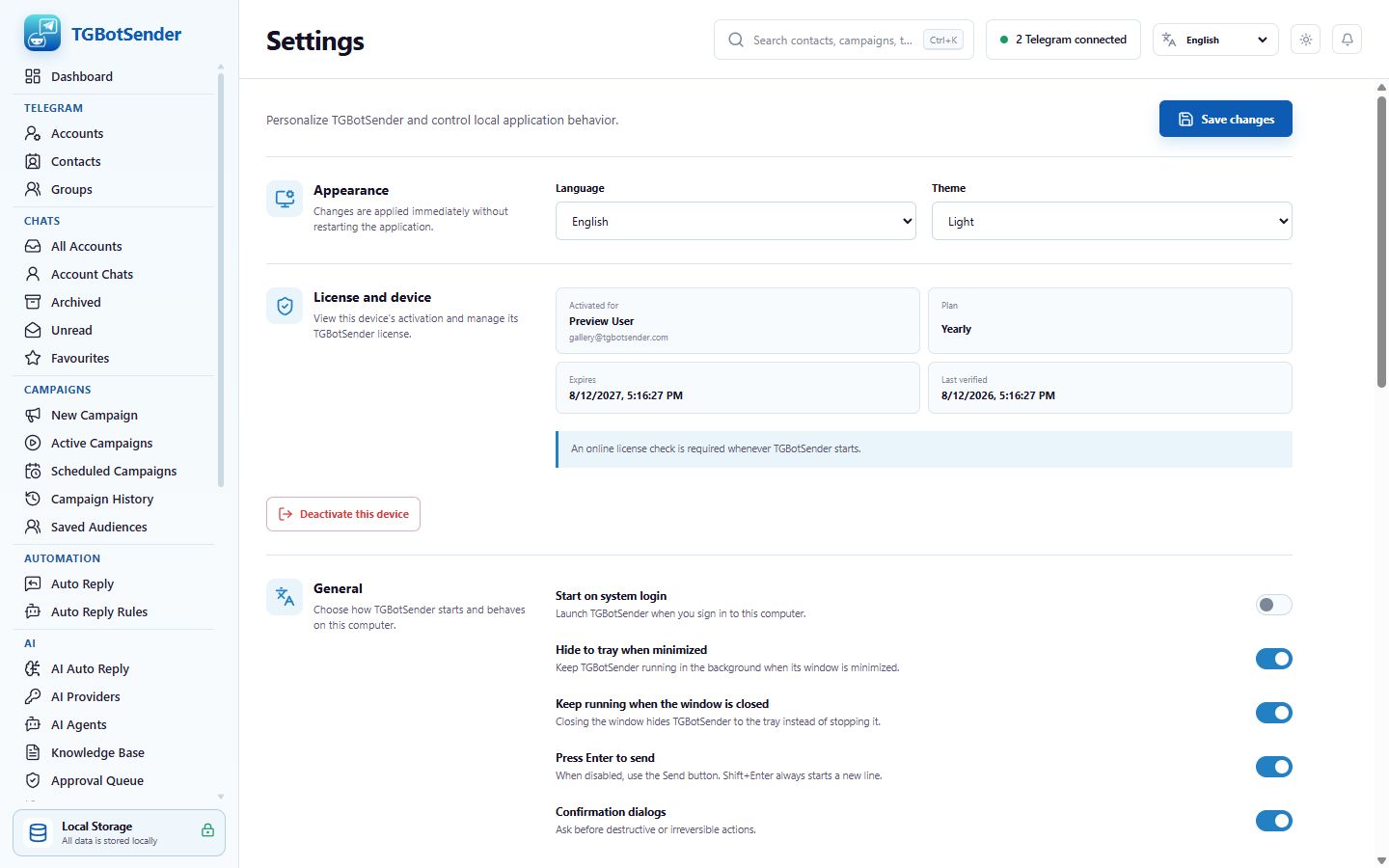Screen dimensions: 1389x868
Task: Click the General section title
Action: click(338, 588)
